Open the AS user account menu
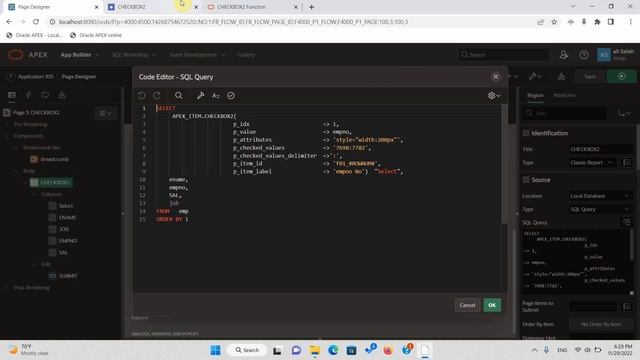640x360 pixels. coord(616,55)
